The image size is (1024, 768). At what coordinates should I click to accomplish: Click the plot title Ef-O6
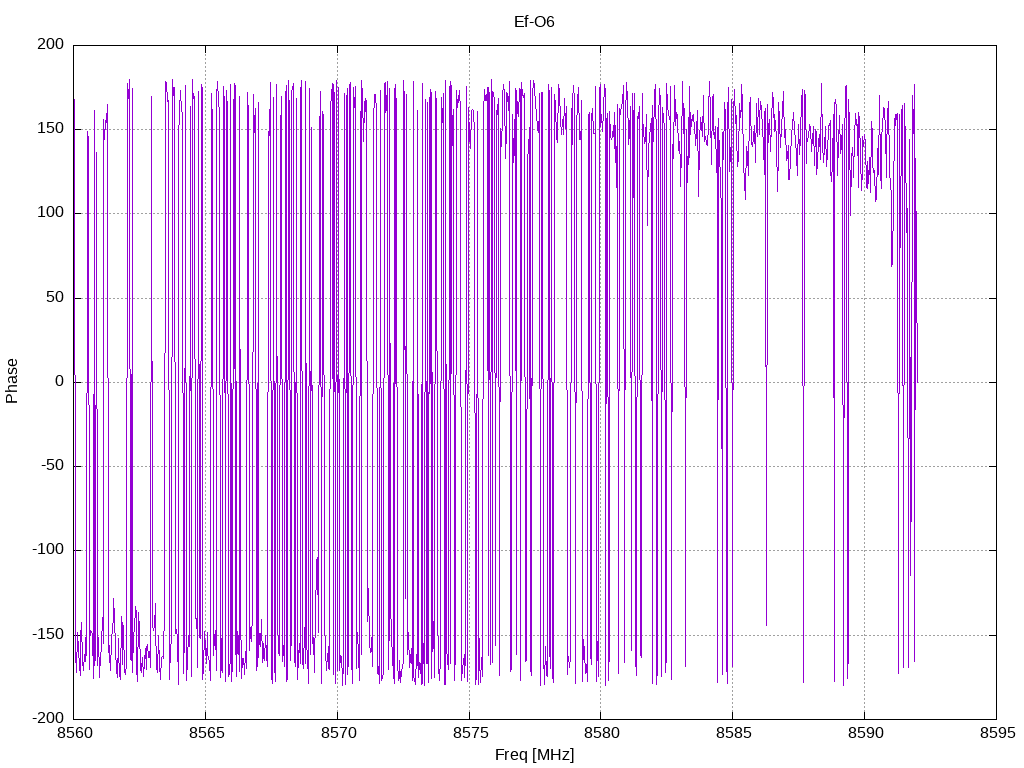pyautogui.click(x=534, y=22)
